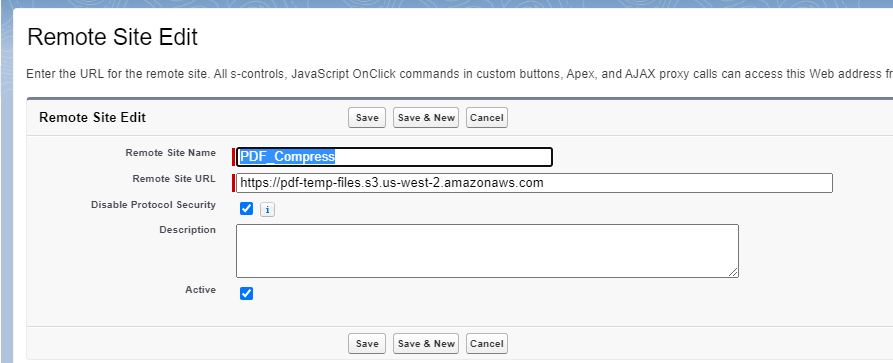
Task: Click into the Remote Site URL field
Action: (534, 183)
